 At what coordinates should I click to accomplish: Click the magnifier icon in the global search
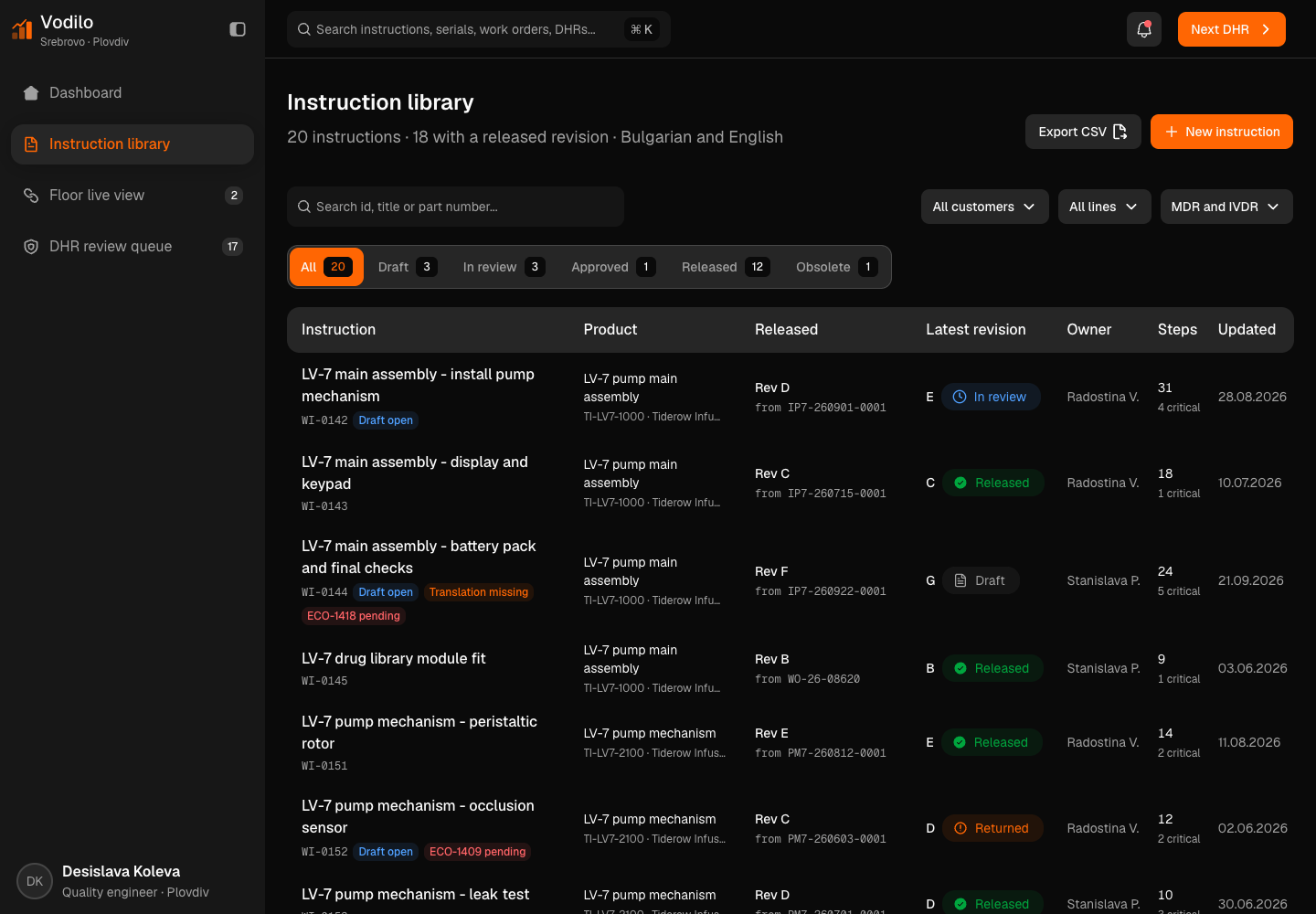[x=304, y=29]
